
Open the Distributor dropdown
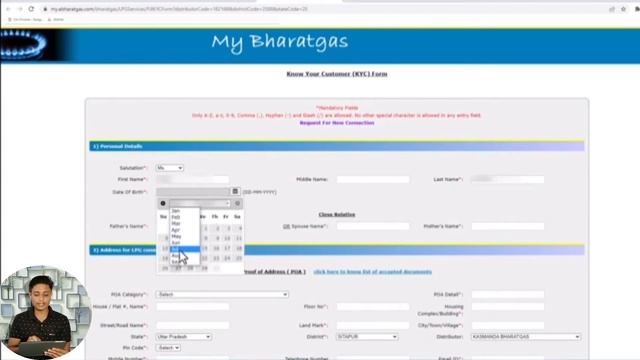[526, 337]
